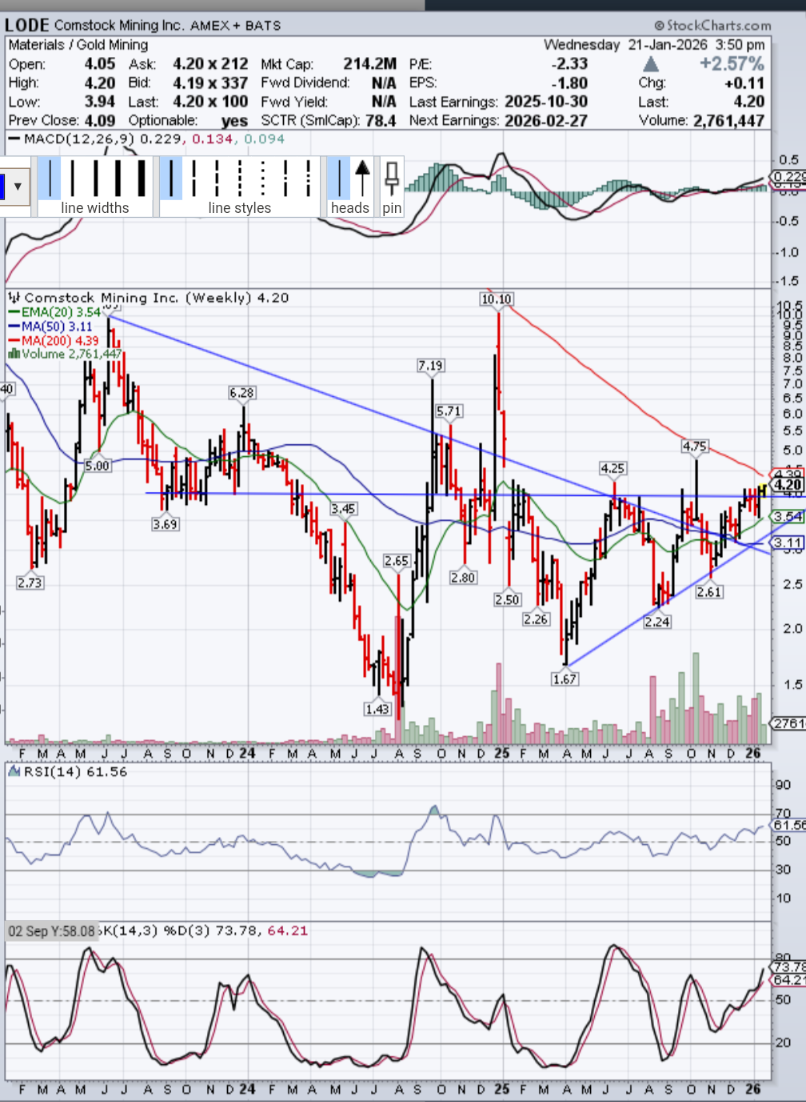The image size is (806, 1102).
Task: Click the SCTR (SmlCap) value 78.4
Action: pos(381,121)
